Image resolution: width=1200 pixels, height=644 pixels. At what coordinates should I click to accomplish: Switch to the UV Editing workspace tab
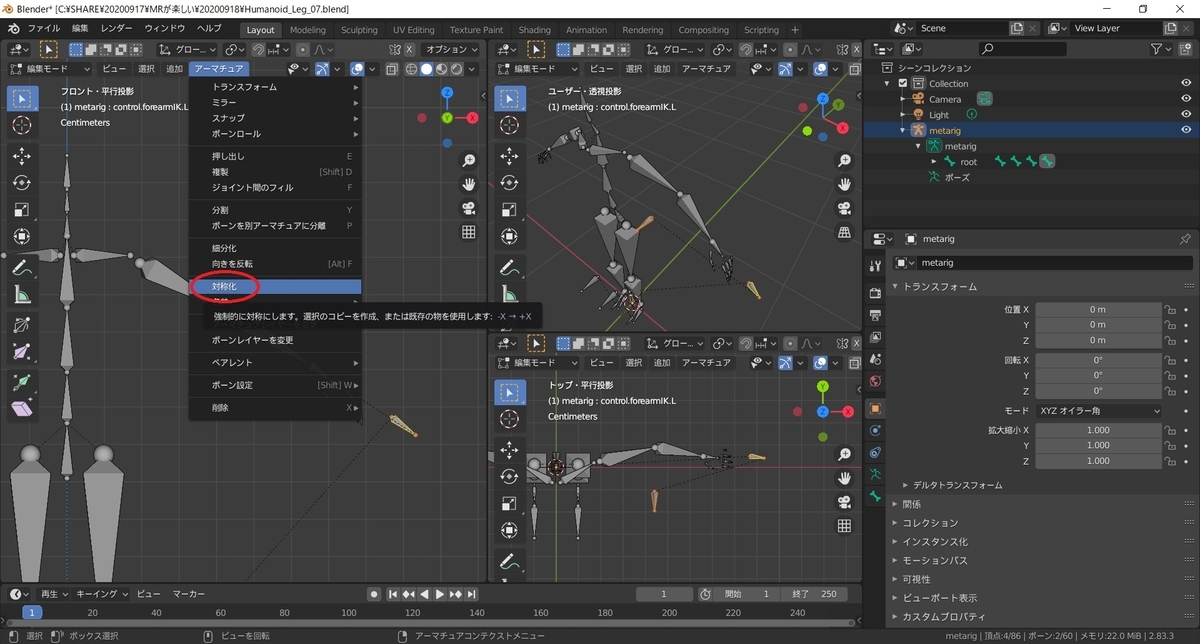click(x=413, y=30)
